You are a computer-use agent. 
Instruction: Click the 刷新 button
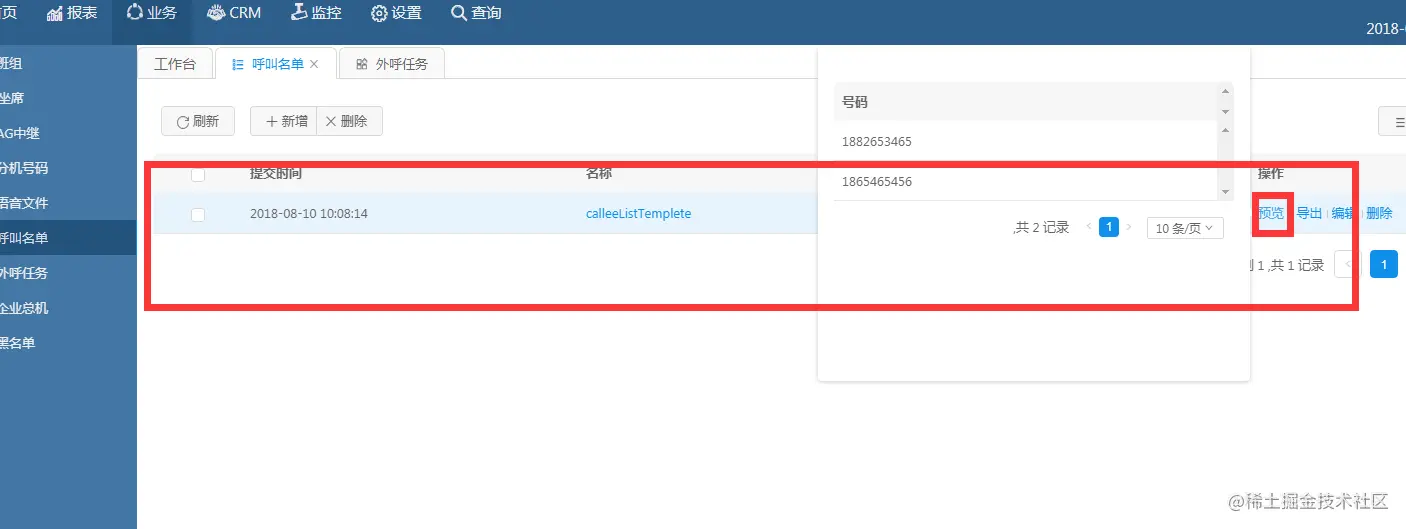click(198, 121)
